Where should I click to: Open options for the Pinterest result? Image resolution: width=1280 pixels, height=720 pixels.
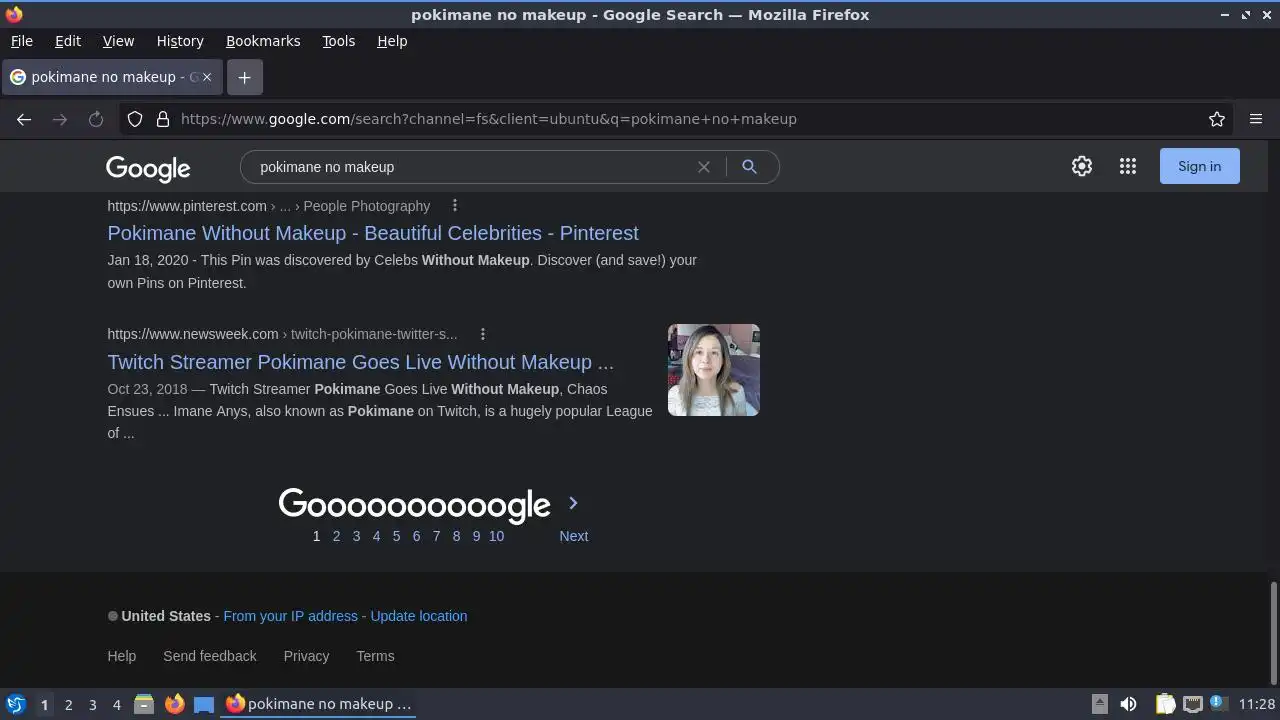coord(454,205)
